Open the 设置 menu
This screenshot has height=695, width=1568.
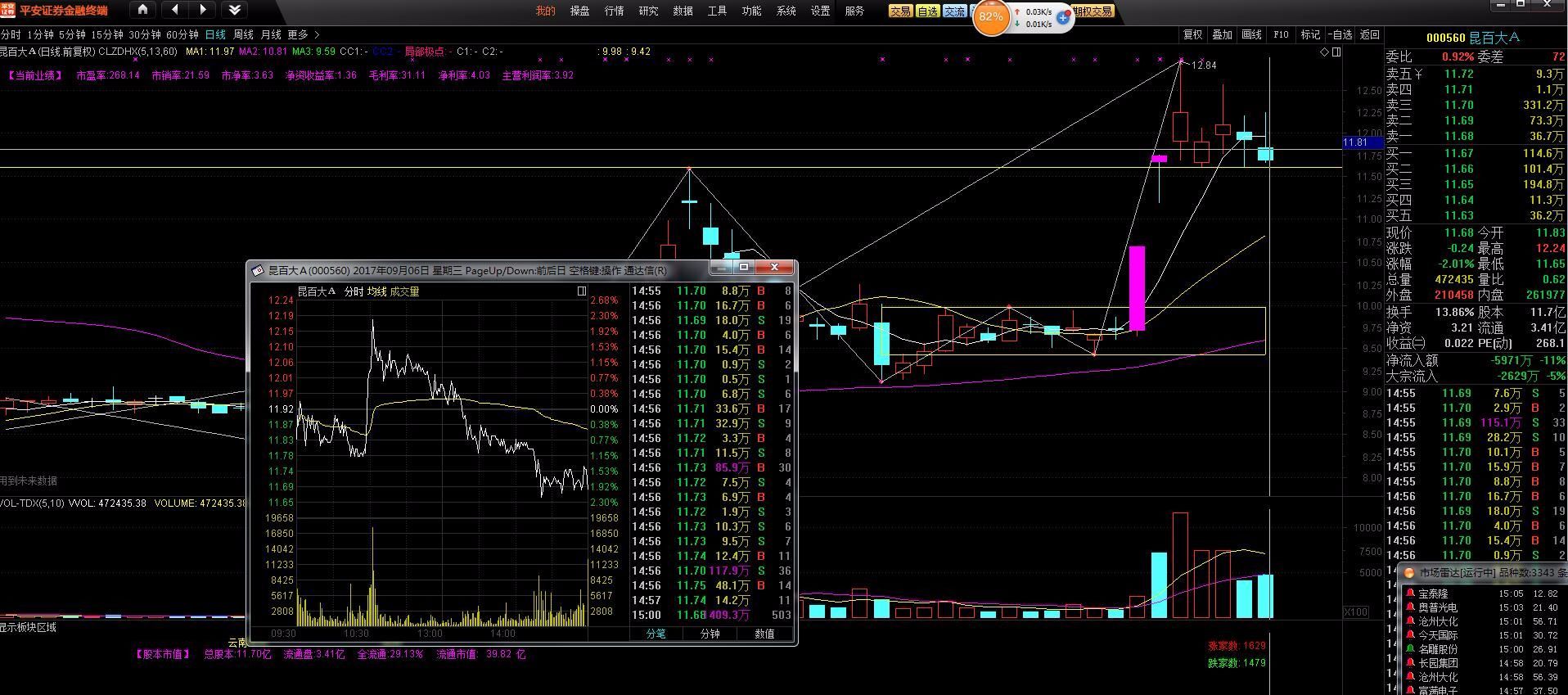[x=820, y=11]
